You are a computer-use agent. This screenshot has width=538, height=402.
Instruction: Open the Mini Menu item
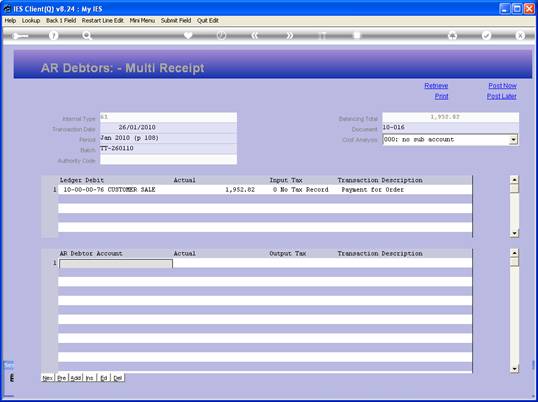click(x=142, y=21)
